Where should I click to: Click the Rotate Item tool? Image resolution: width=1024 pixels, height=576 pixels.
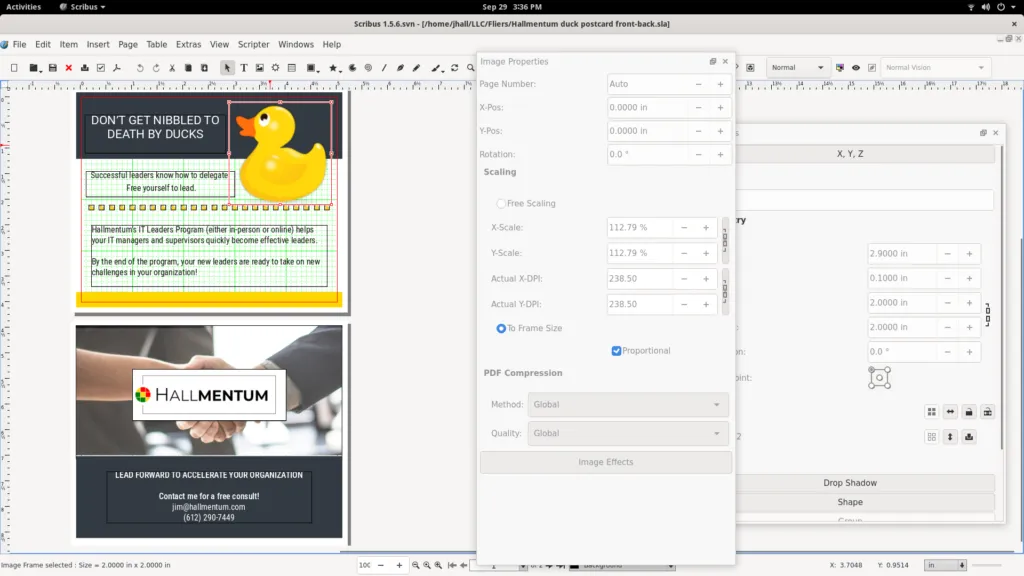click(x=455, y=68)
